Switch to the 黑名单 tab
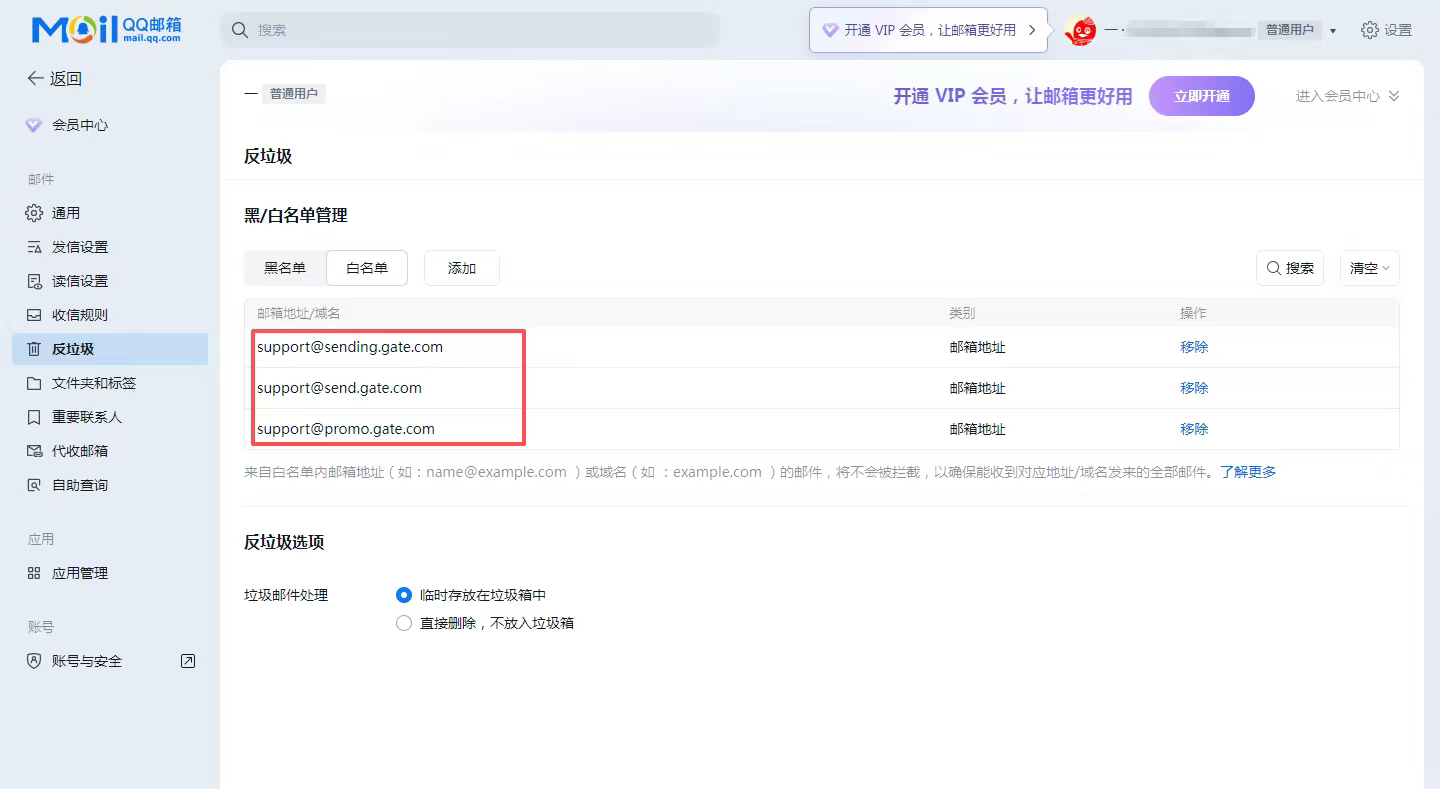 pyautogui.click(x=285, y=268)
